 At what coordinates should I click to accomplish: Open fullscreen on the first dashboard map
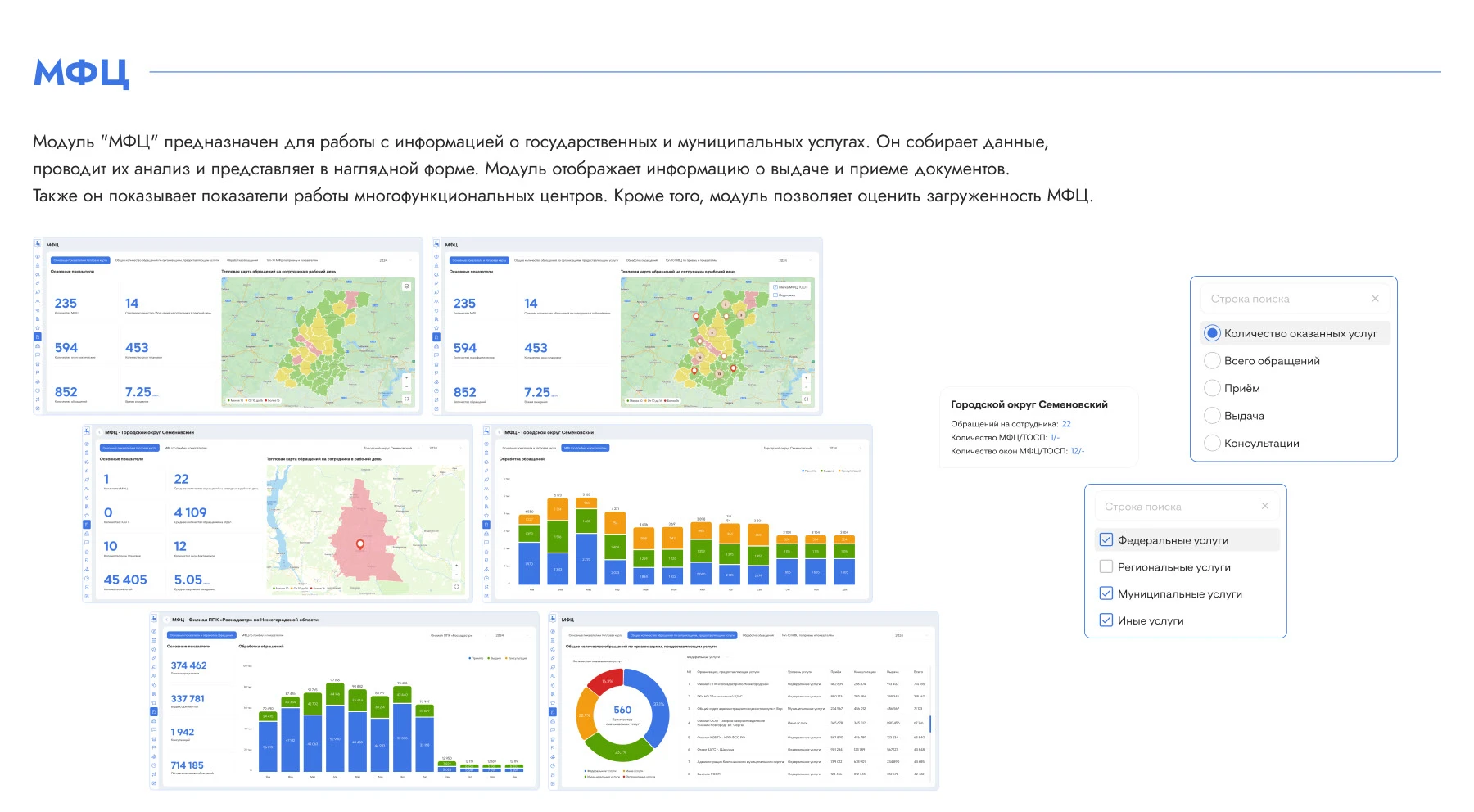(x=406, y=399)
